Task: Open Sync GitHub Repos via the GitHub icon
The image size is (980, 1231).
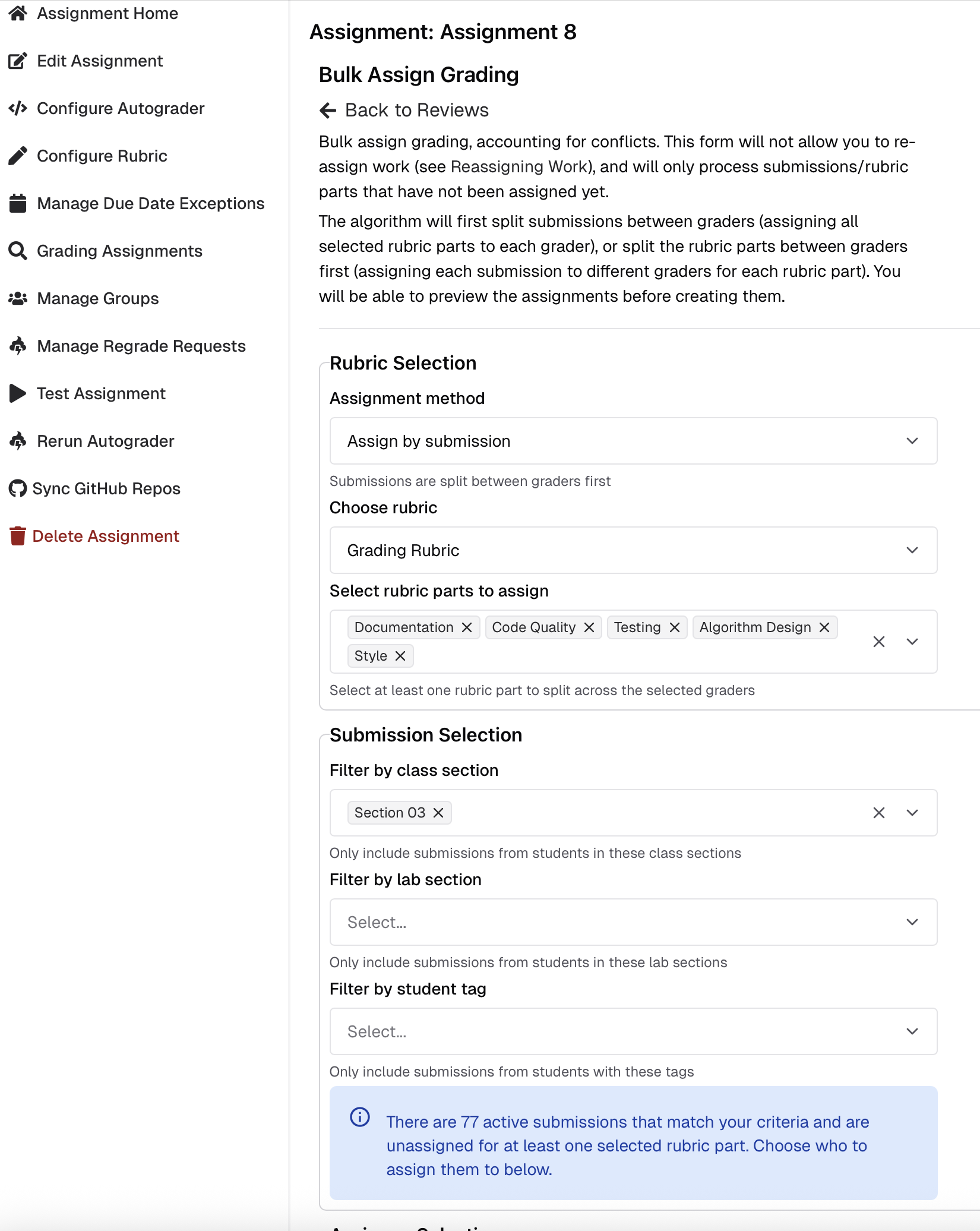Action: tap(18, 488)
